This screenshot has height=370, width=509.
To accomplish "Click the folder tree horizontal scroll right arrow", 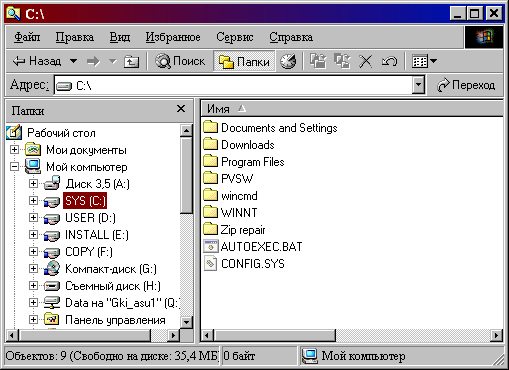I will coord(173,335).
